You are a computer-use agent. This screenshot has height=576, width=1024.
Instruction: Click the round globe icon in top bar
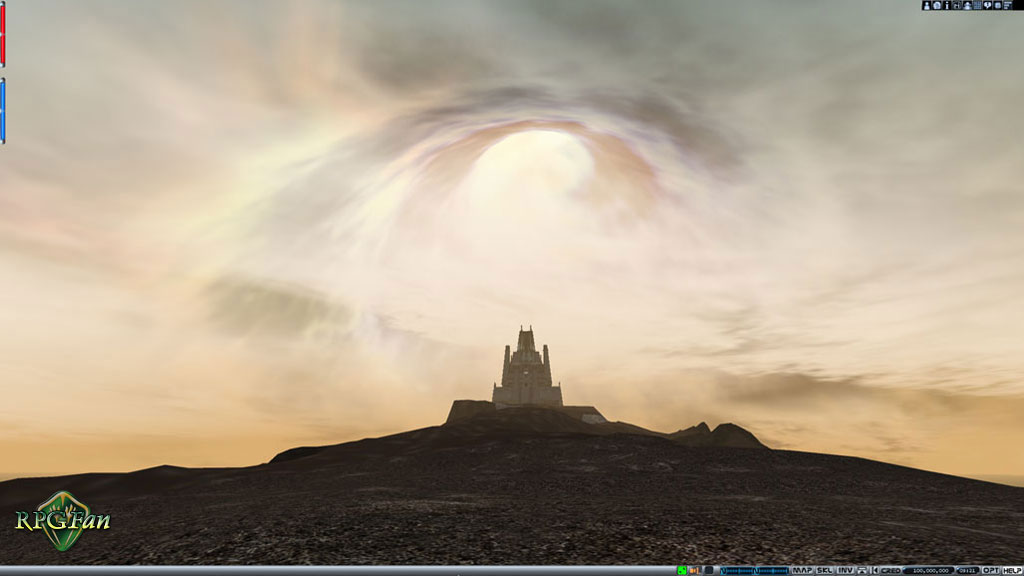click(936, 5)
